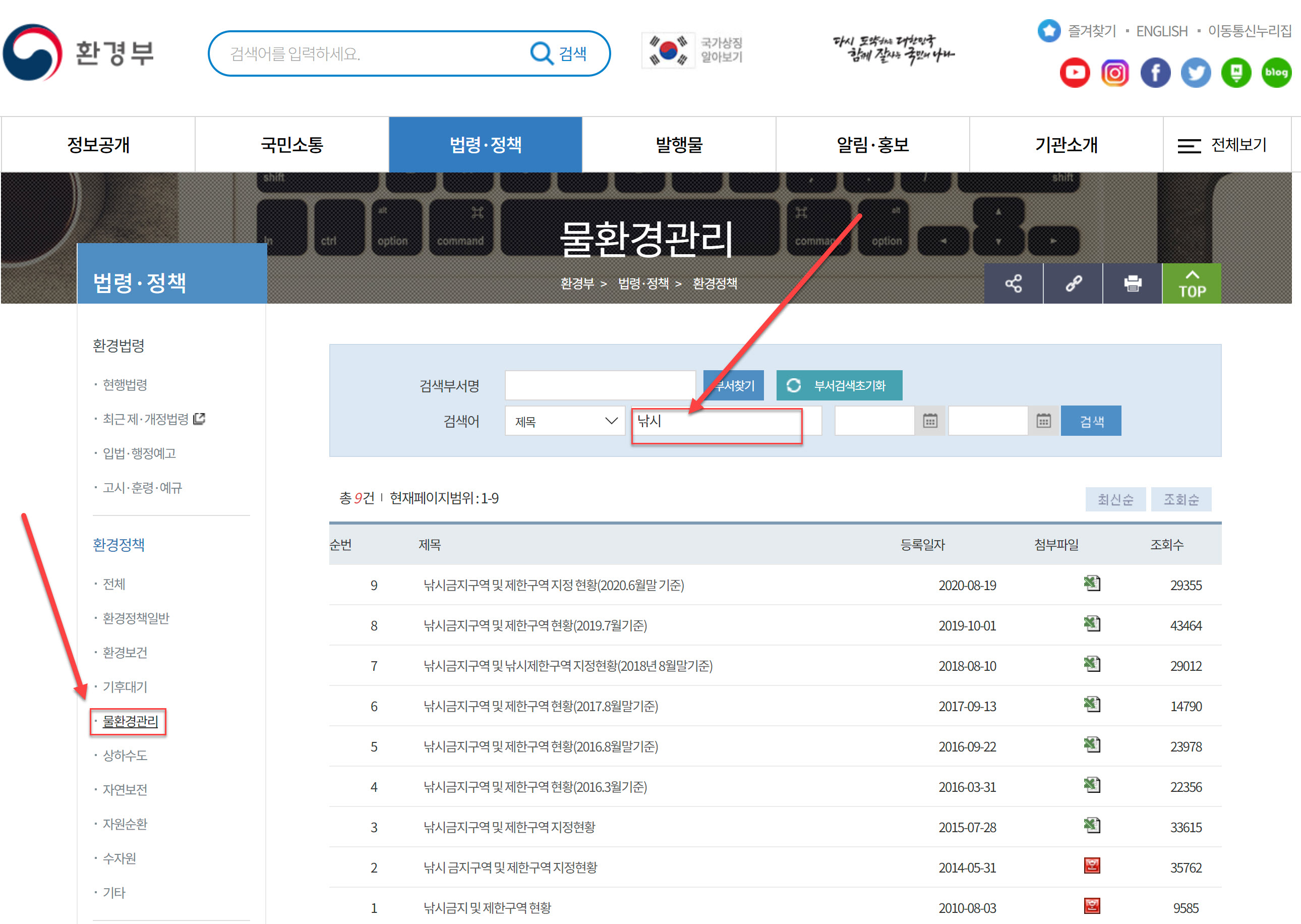The height and width of the screenshot is (924, 1301).
Task: Download HWP attachment for row 2
Action: tap(1091, 866)
